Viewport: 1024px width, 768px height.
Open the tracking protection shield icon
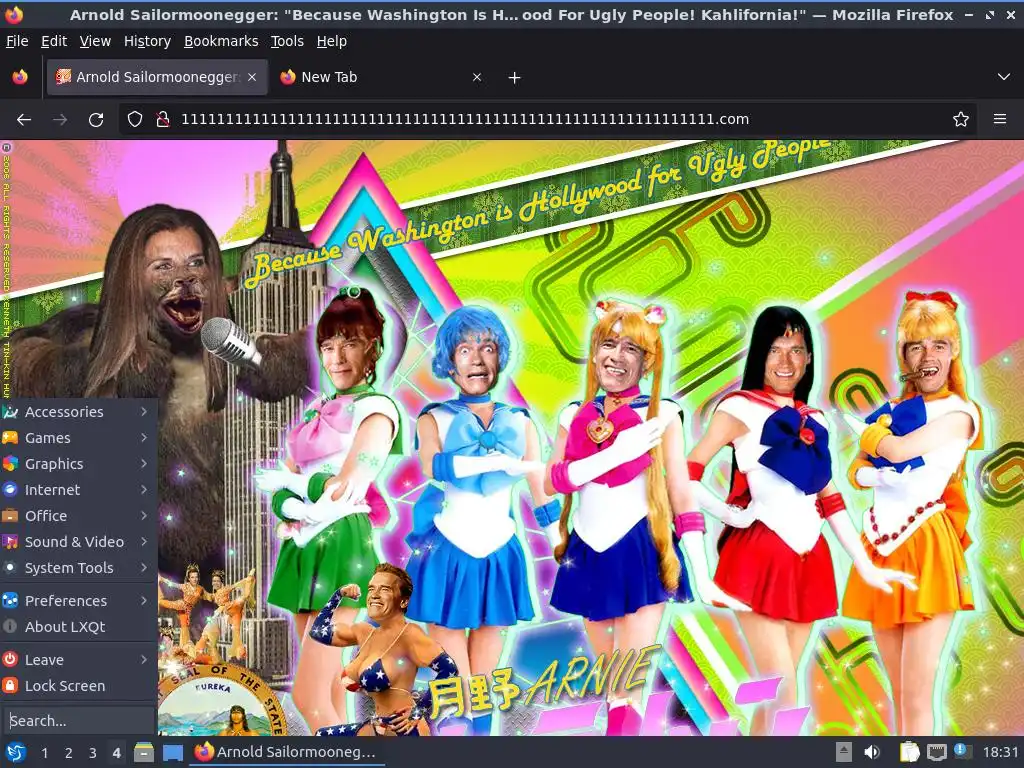(135, 119)
